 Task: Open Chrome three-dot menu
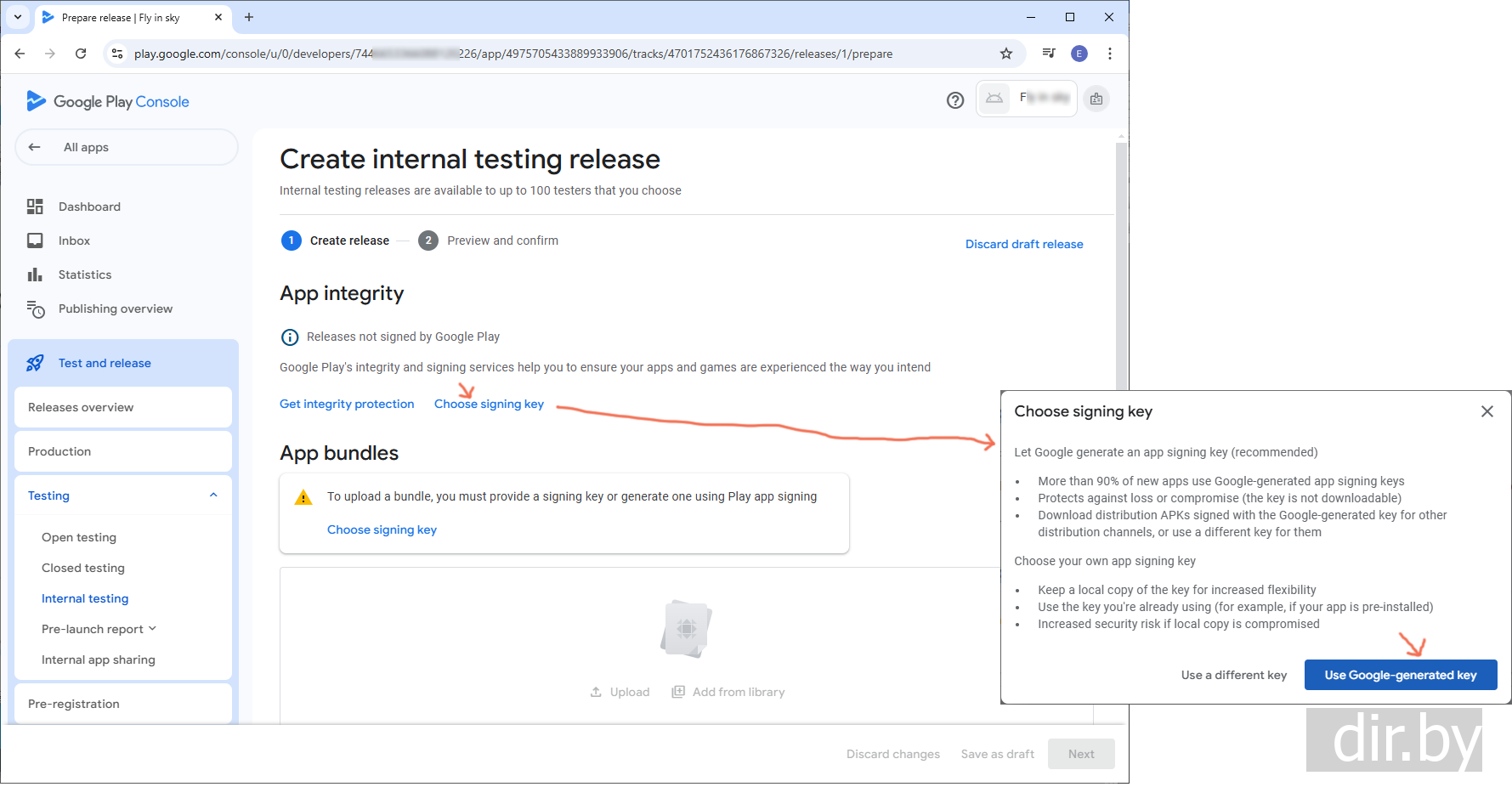pyautogui.click(x=1110, y=54)
